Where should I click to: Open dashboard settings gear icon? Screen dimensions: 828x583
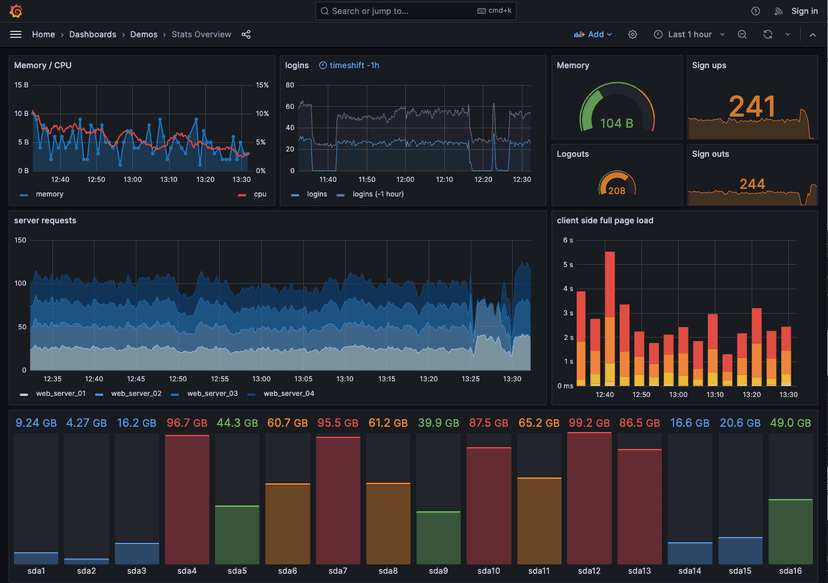pyautogui.click(x=632, y=34)
